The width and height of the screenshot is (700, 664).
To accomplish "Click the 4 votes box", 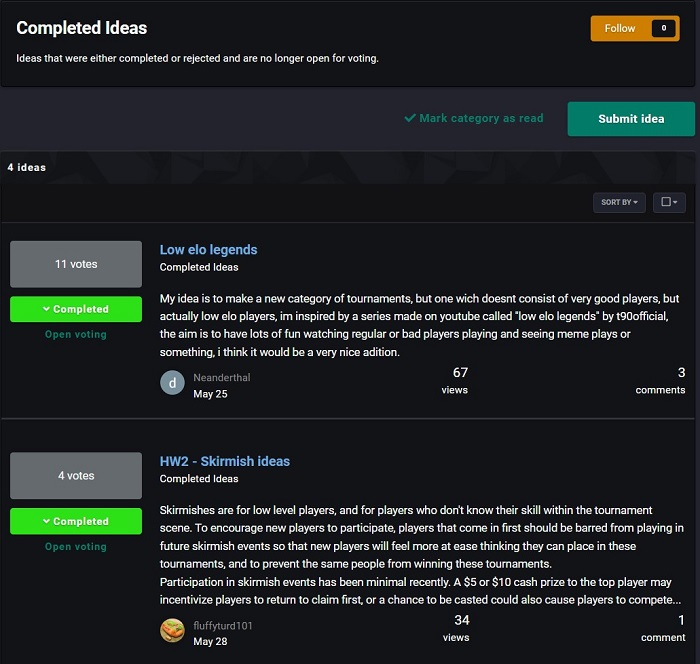I will coord(76,476).
